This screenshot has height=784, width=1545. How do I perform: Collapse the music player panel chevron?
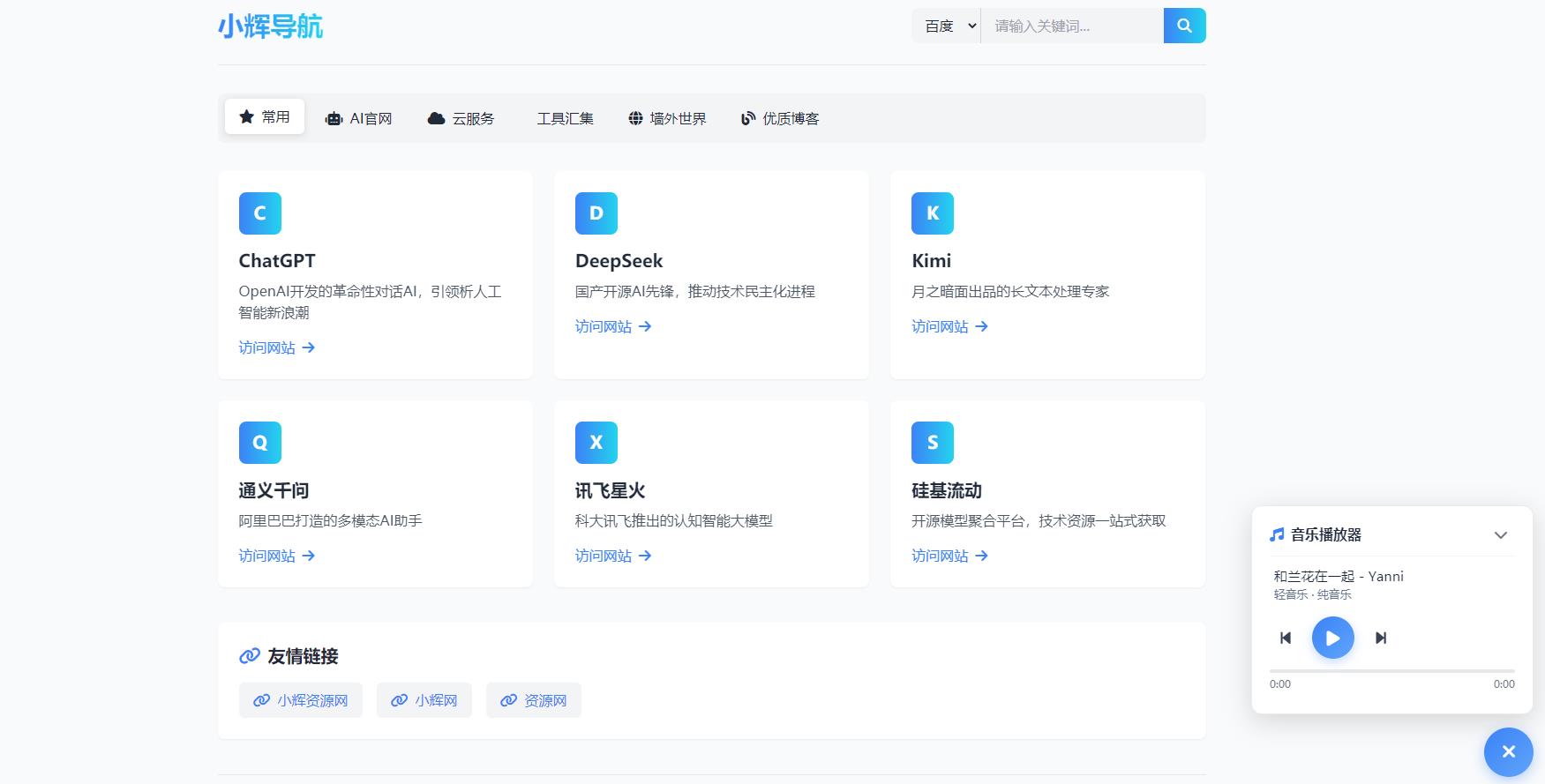1500,535
